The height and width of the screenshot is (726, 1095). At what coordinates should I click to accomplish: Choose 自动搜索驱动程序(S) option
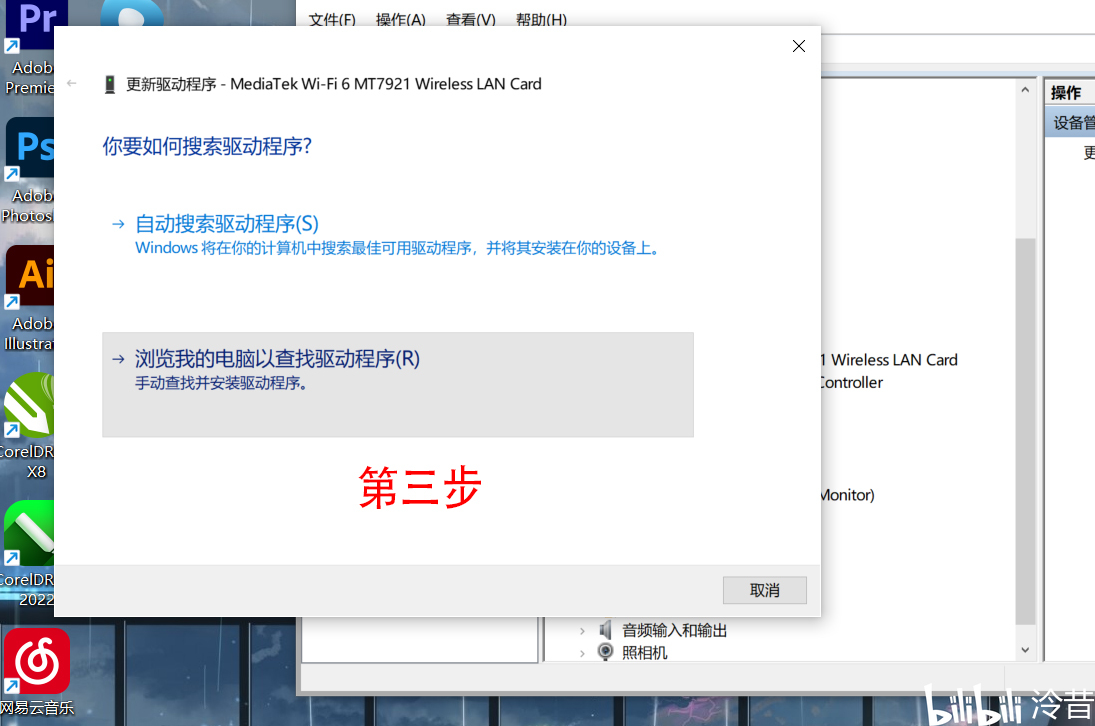[397, 235]
